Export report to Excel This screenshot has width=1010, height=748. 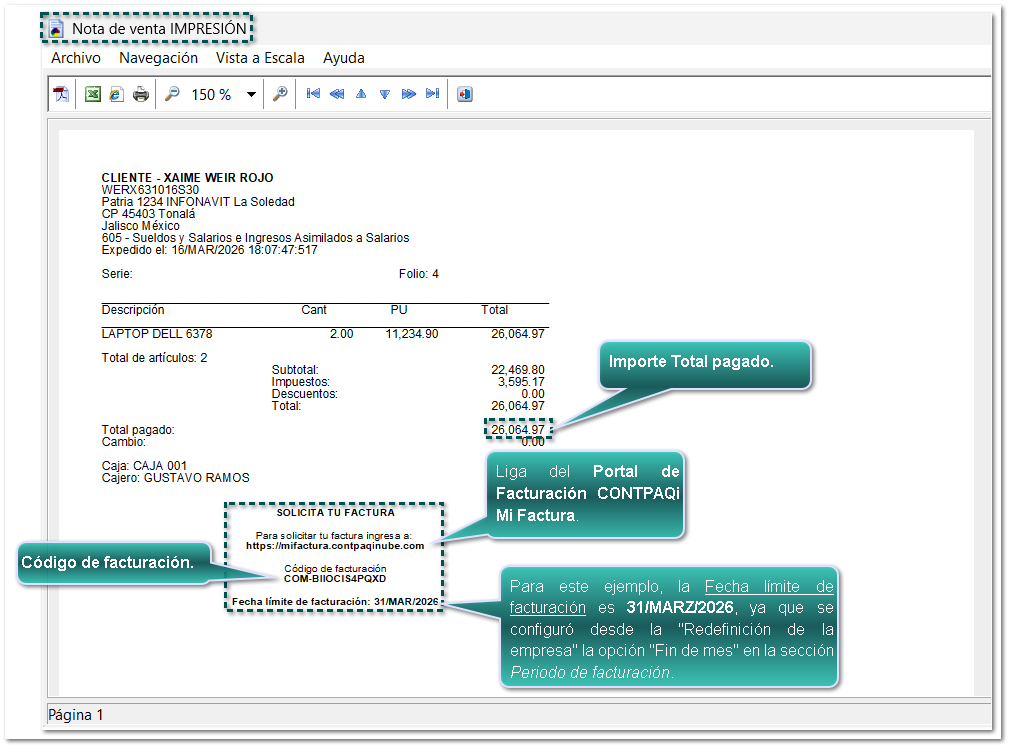92,94
